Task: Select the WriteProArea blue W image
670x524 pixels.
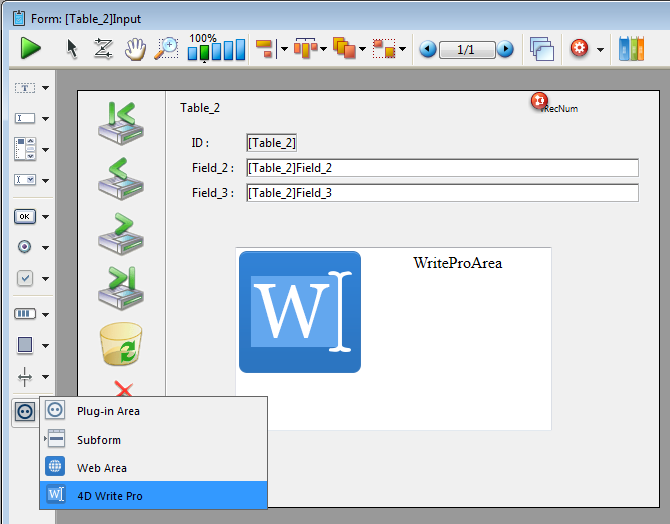Action: [x=300, y=312]
